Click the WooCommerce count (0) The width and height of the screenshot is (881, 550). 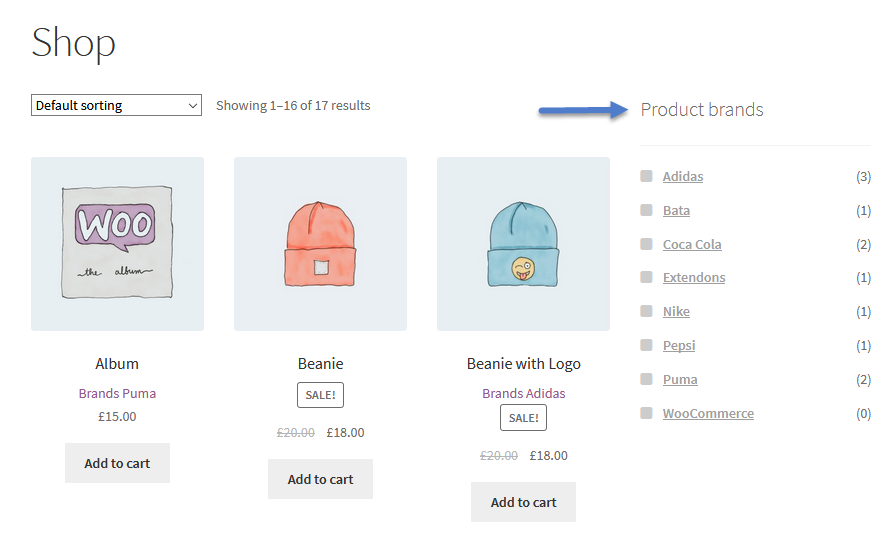point(863,413)
